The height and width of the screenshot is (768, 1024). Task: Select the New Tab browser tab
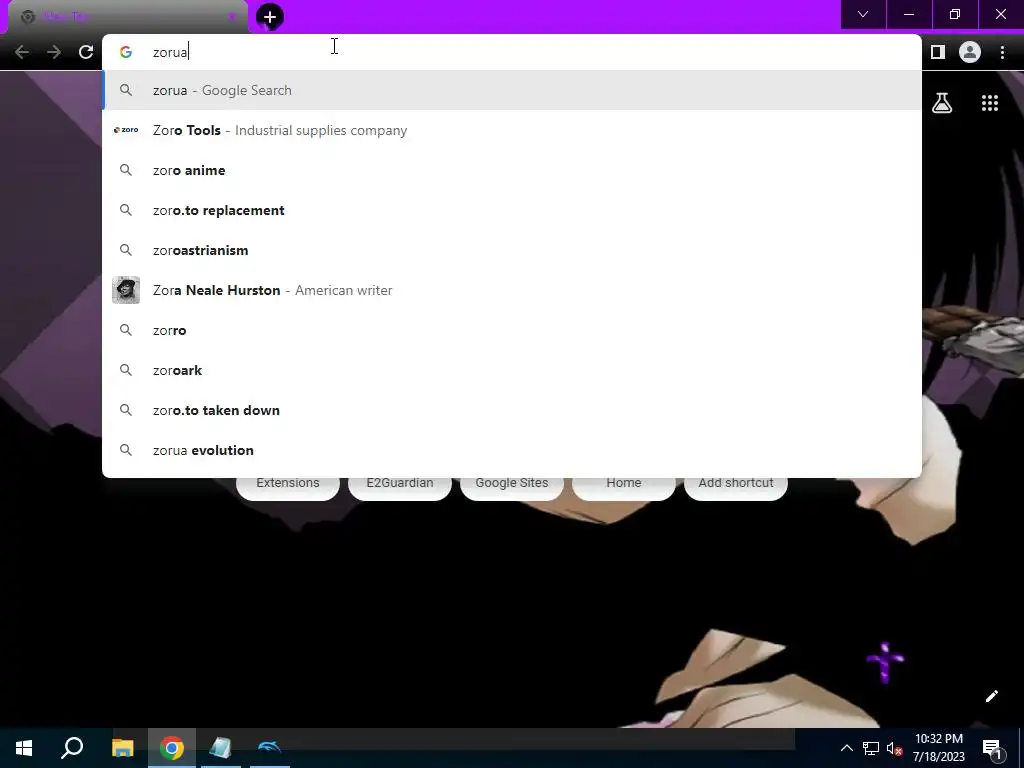point(127,17)
